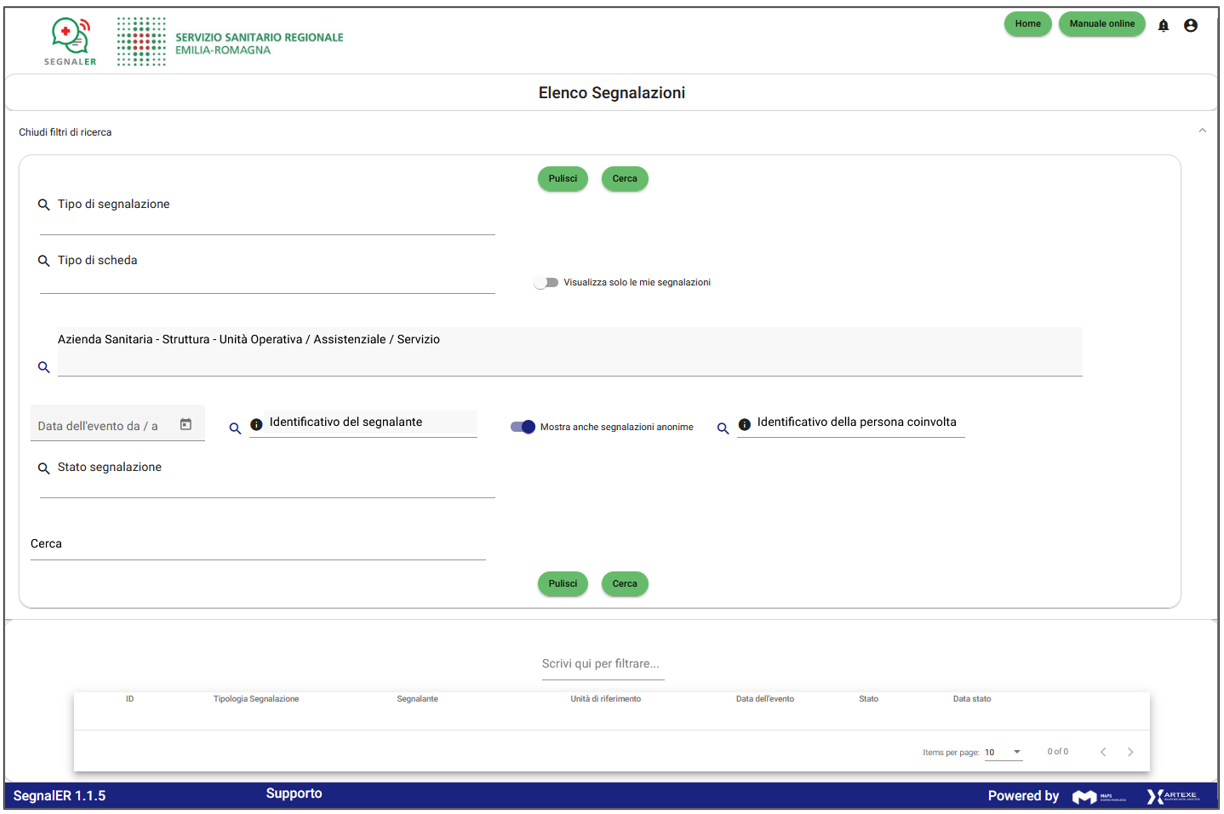Screen dimensions: 1224x814
Task: Click info icon beside Identificativo della persona coinvolta
Action: point(744,425)
